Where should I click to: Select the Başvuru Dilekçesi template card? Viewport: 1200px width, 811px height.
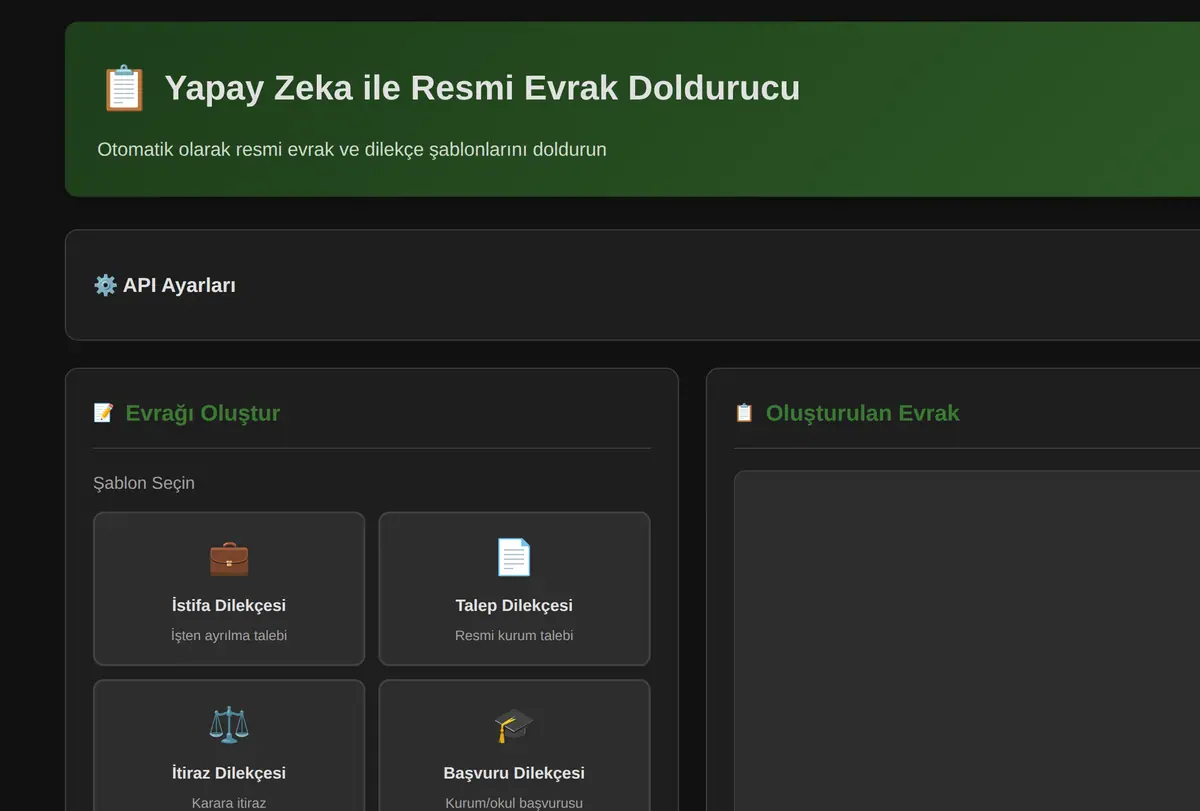coord(514,746)
